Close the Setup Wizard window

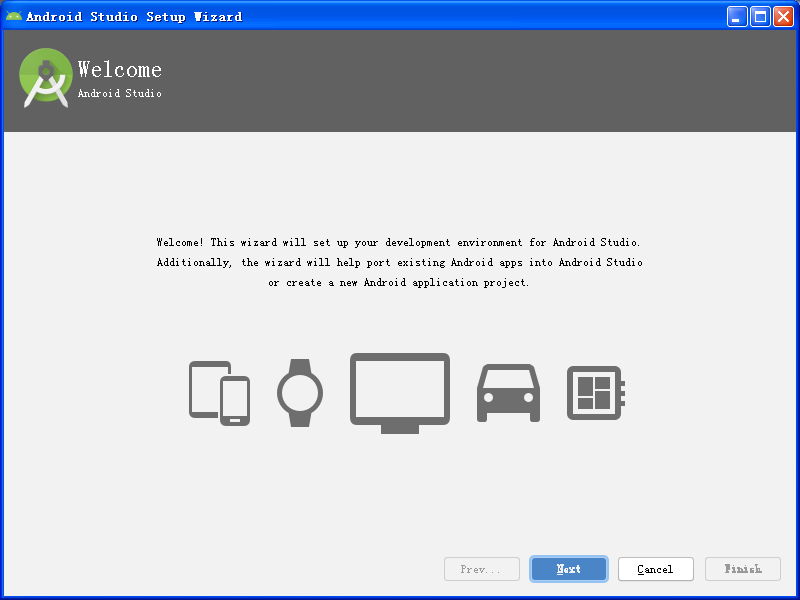[783, 17]
